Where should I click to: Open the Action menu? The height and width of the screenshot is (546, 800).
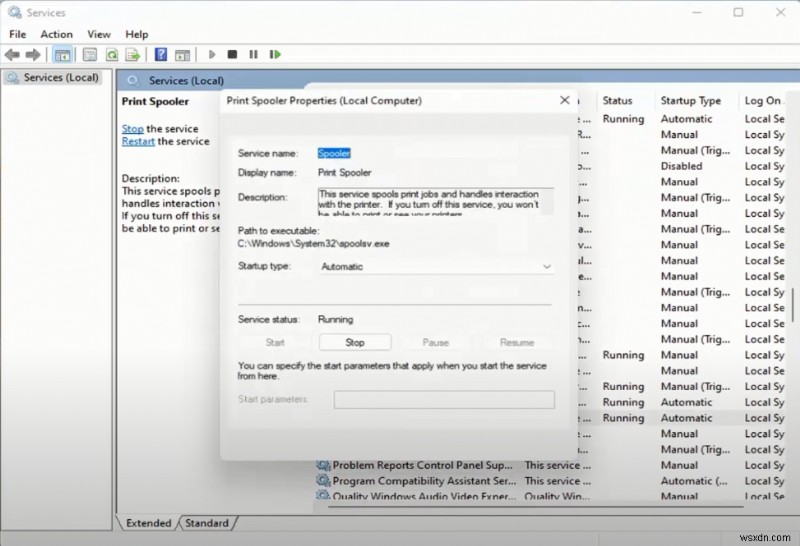57,34
